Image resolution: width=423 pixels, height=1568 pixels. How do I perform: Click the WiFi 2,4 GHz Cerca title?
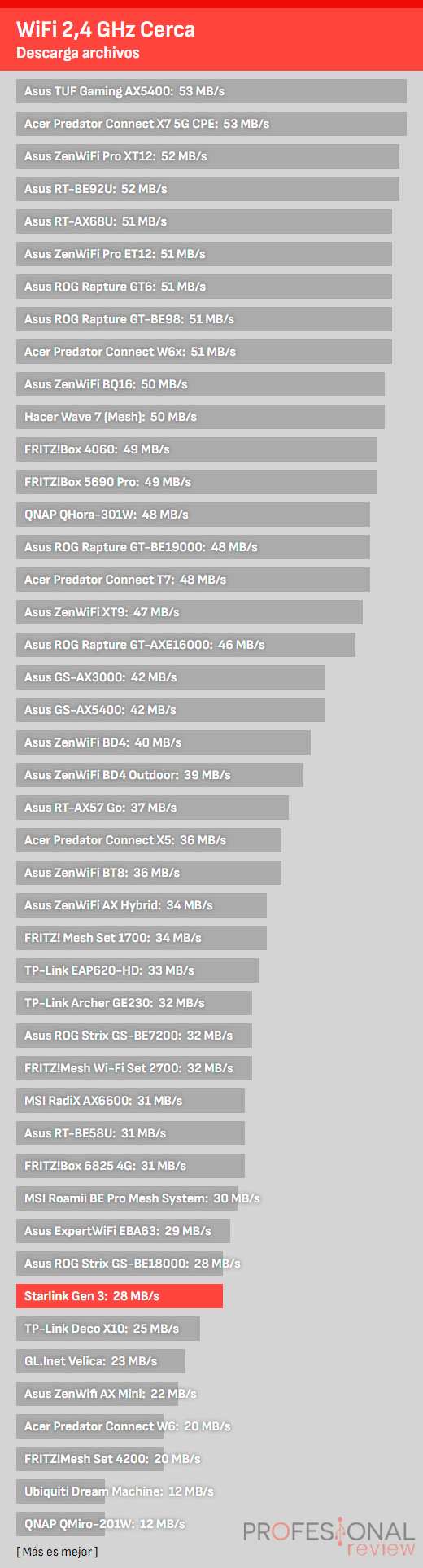(x=106, y=30)
